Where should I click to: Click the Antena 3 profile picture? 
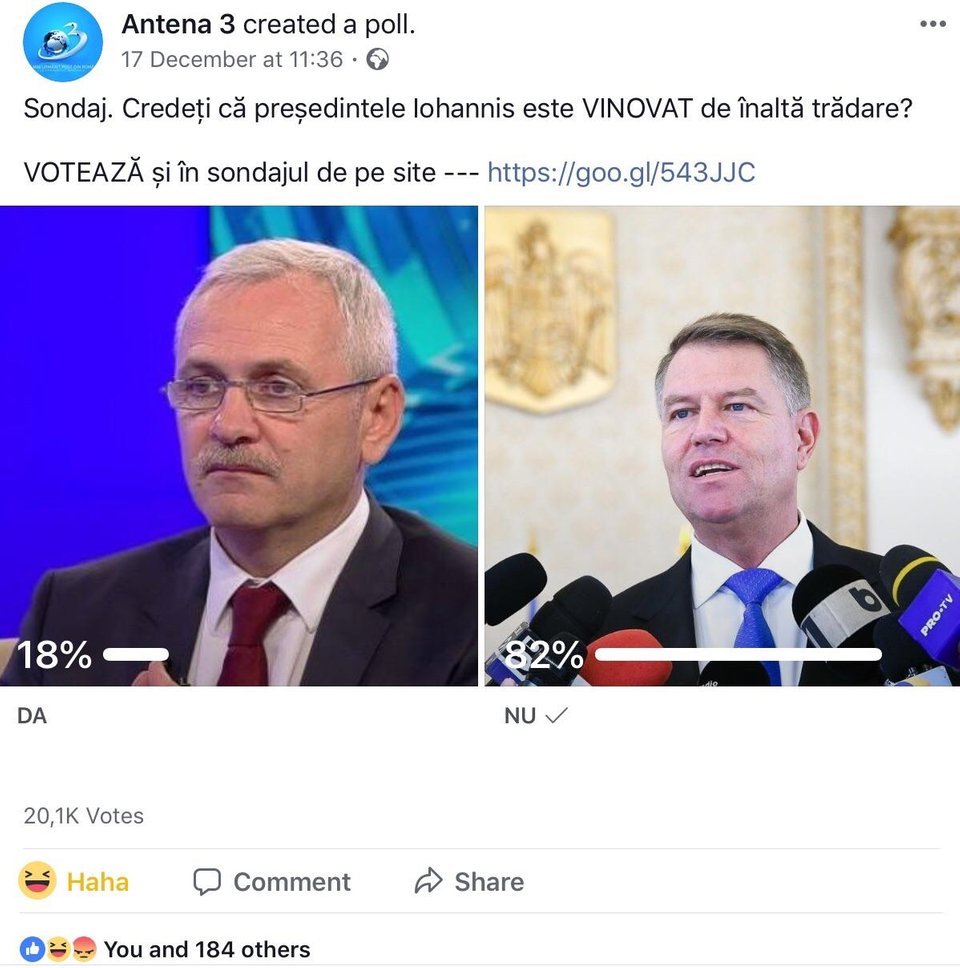click(62, 41)
